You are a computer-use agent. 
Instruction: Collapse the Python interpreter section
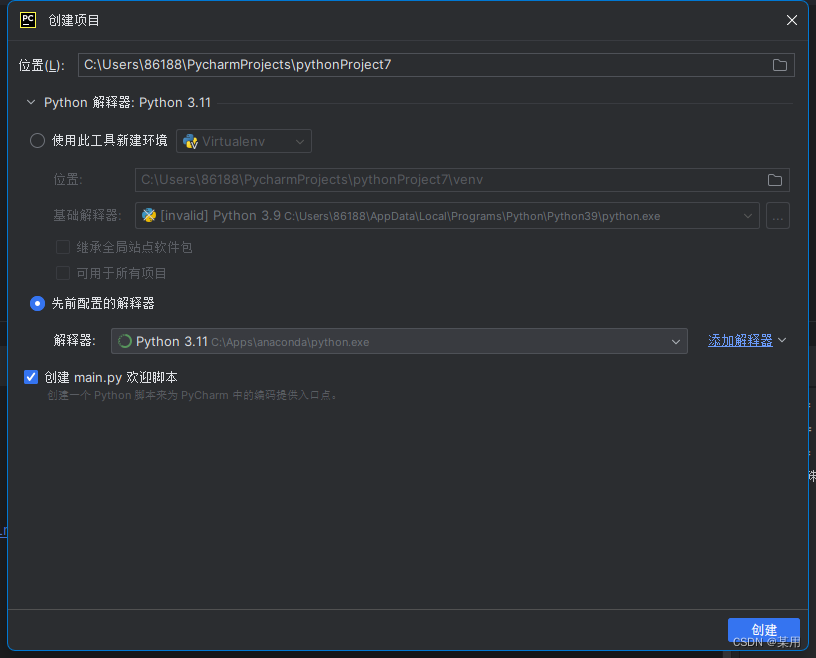(31, 103)
